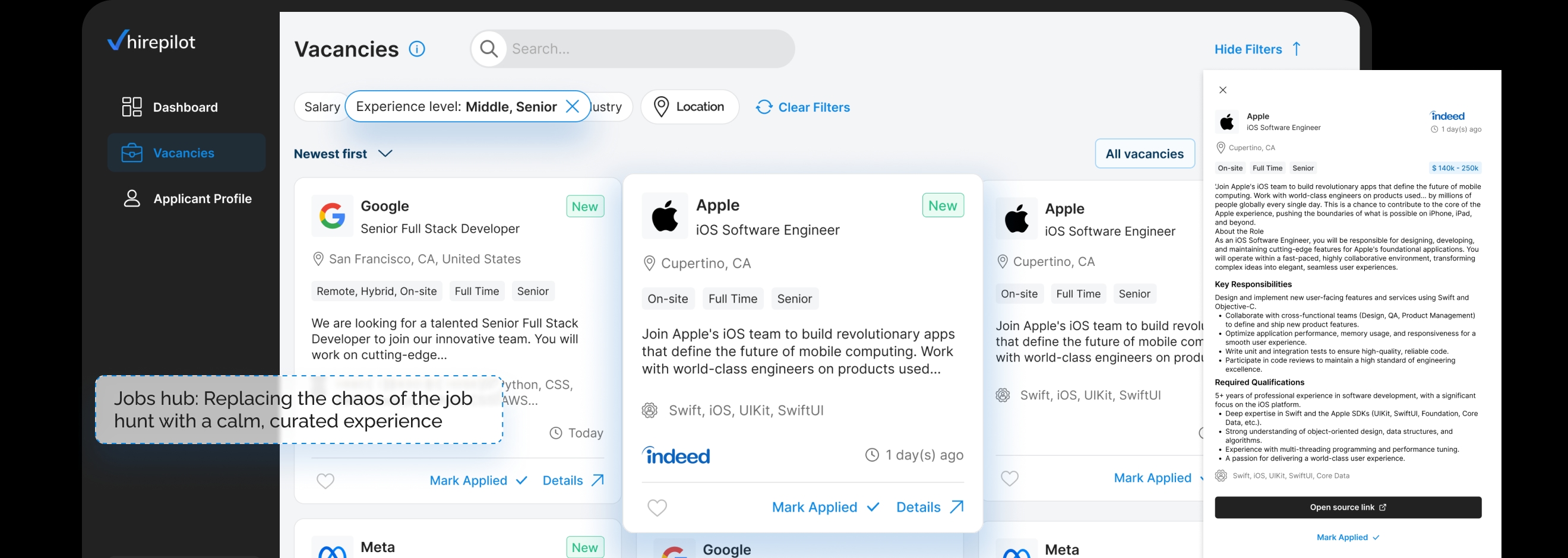Favorite the Apple job card on the right
Image resolution: width=1568 pixels, height=558 pixels.
point(1009,478)
